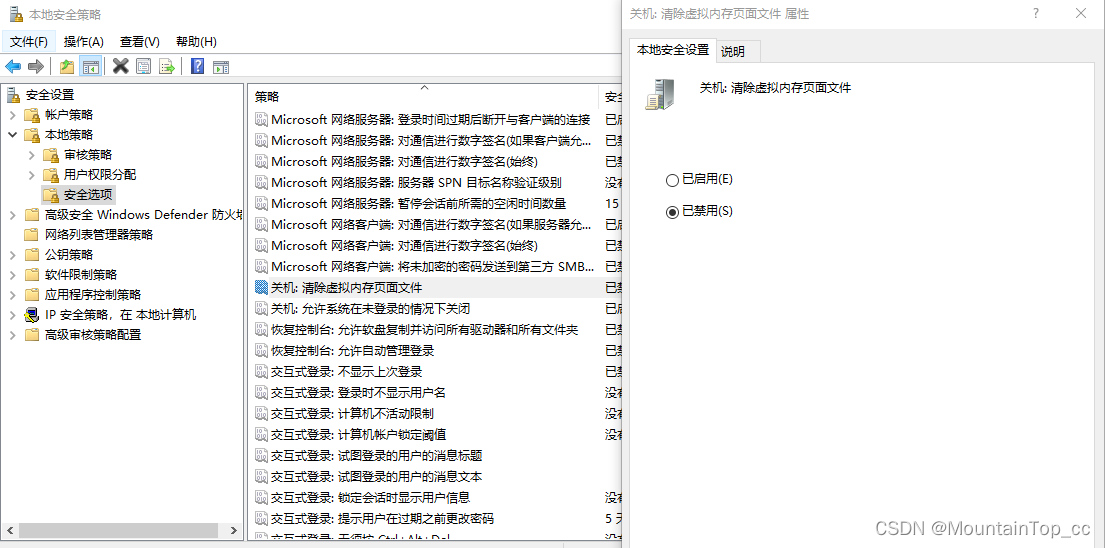Select 网络客户端: 对通信进行数字签名(始终) policy

pos(405,246)
